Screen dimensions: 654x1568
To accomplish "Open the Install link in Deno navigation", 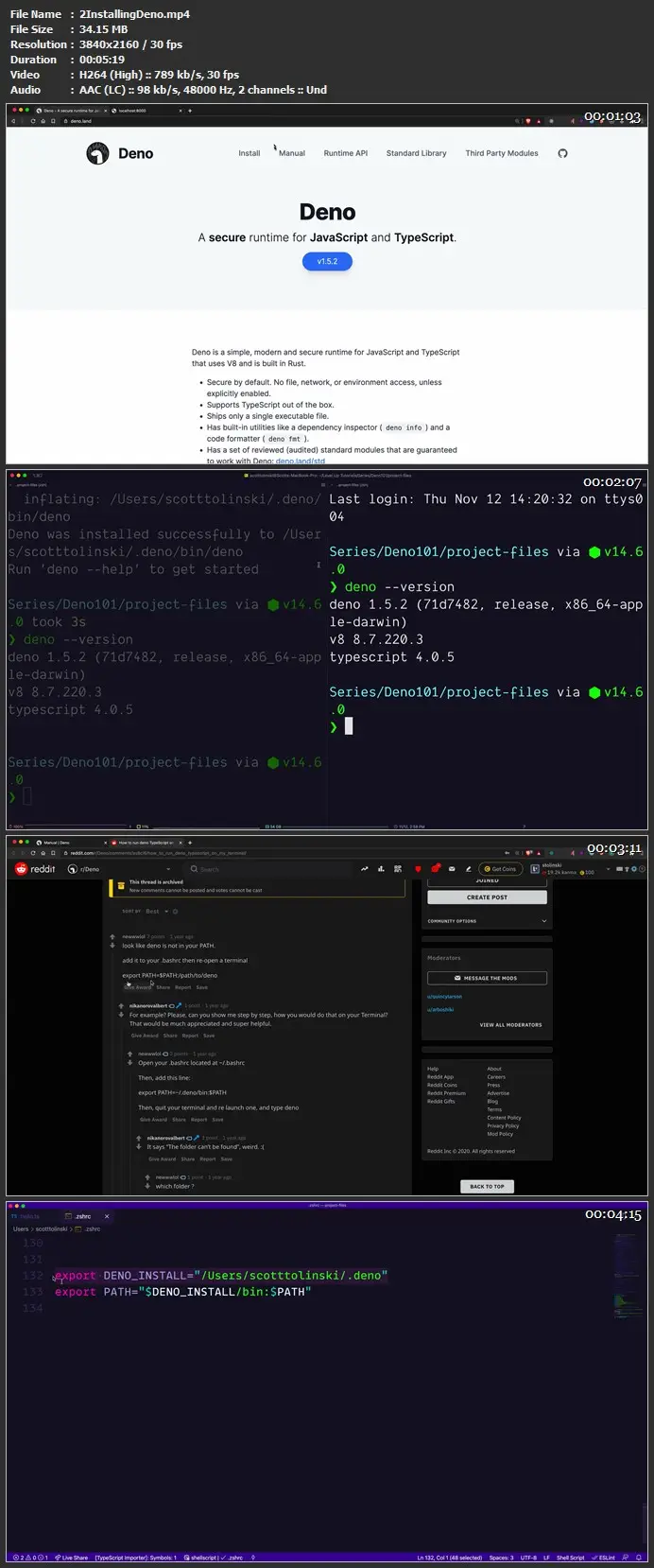I will coord(249,153).
